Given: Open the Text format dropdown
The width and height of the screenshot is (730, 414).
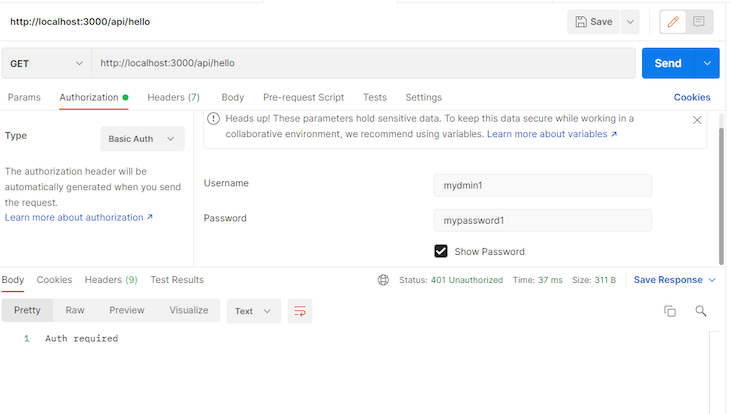Looking at the screenshot, I should (252, 311).
